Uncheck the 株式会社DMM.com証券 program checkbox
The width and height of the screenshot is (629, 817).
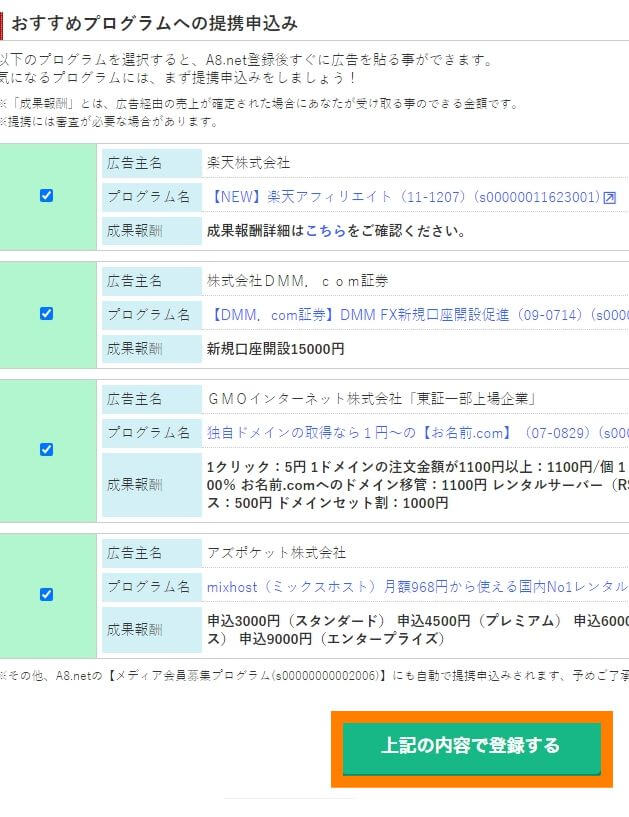point(46,313)
